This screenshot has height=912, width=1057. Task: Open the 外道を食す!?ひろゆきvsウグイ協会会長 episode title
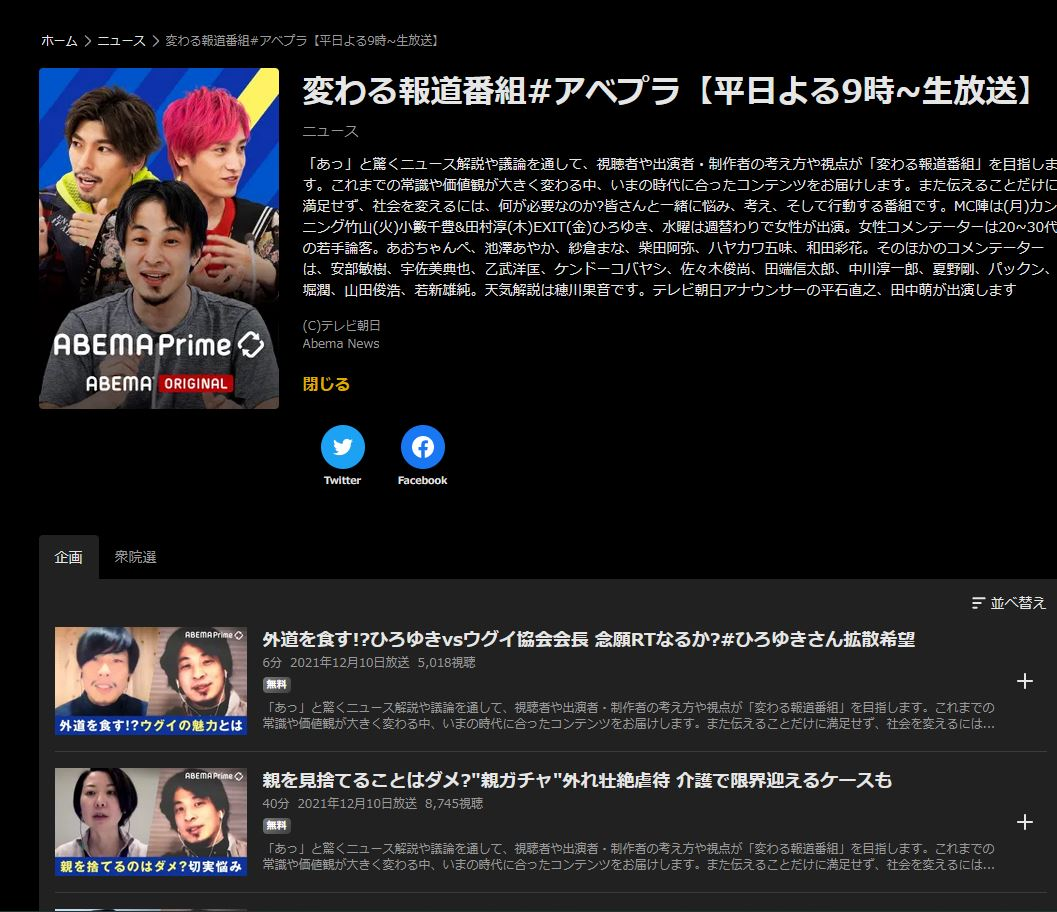pos(588,639)
